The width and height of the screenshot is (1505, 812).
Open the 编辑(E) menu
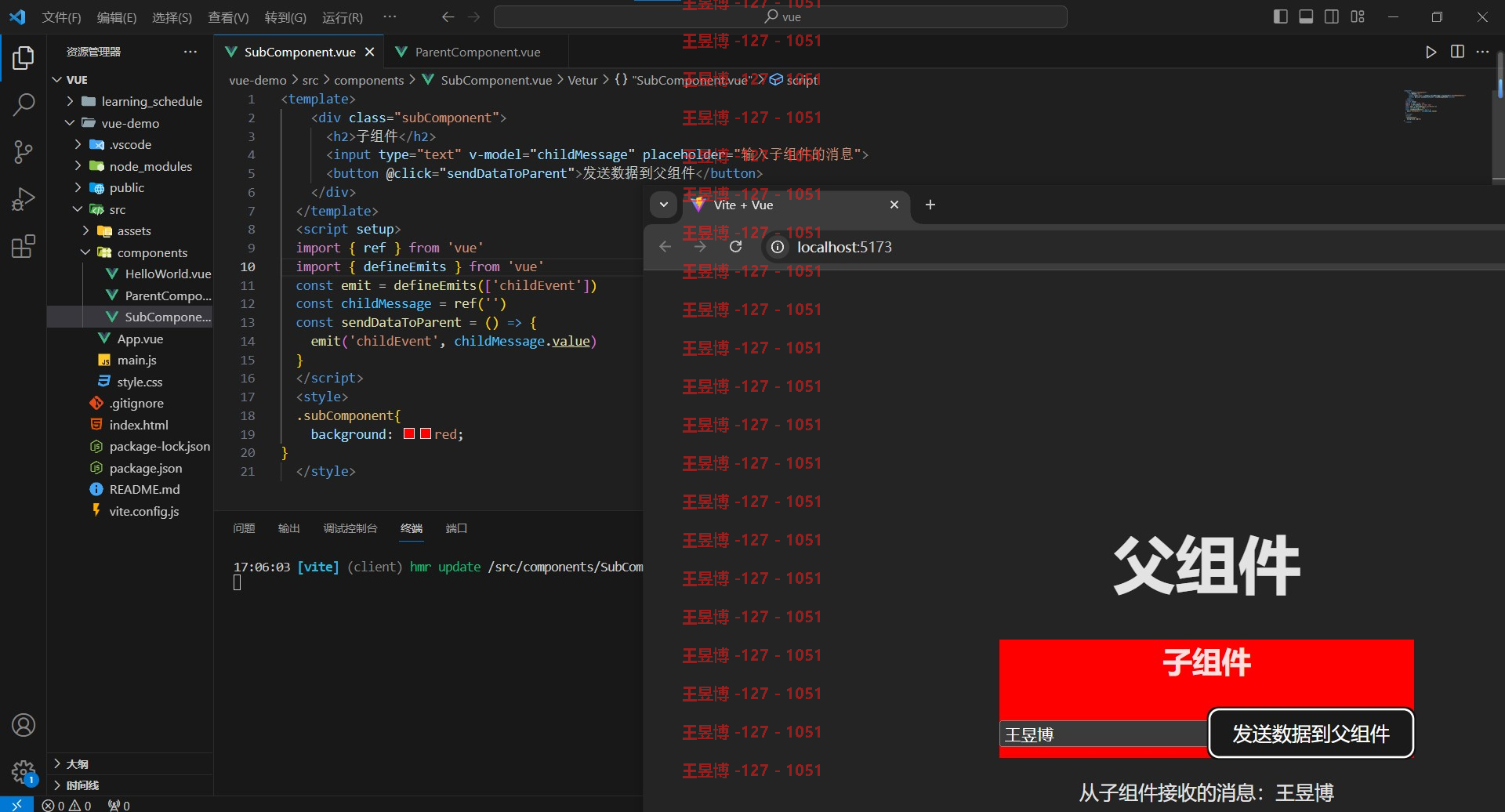tap(117, 17)
